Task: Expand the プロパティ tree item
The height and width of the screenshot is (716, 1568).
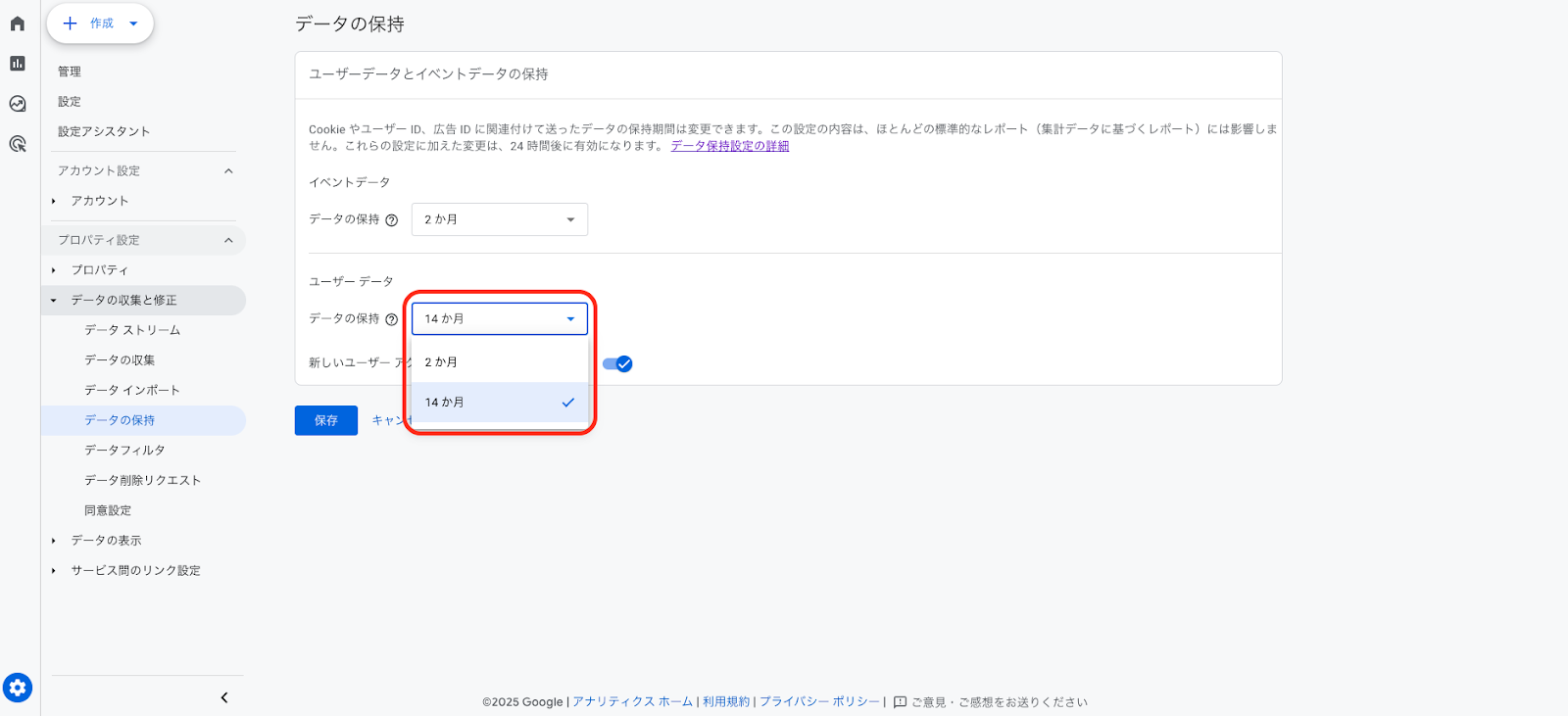Action: click(x=54, y=270)
